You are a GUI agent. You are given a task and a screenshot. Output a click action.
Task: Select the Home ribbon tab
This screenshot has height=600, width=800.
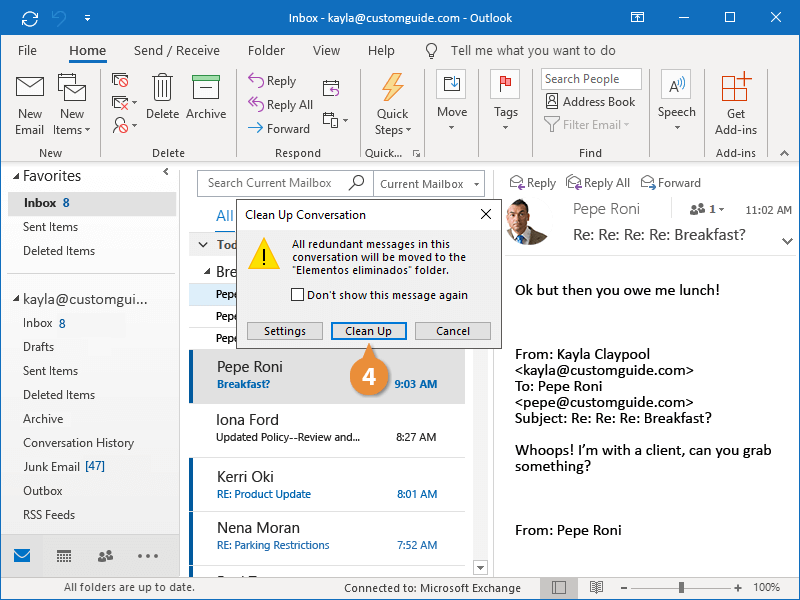click(88, 51)
